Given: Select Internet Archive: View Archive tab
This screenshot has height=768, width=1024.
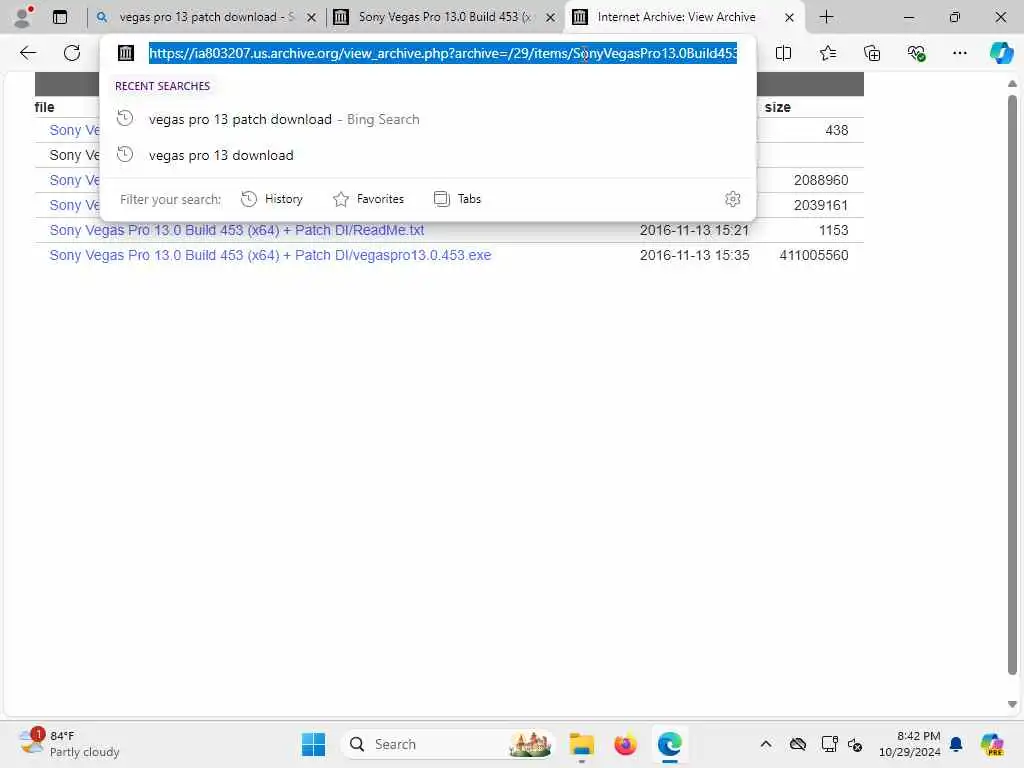Looking at the screenshot, I should pyautogui.click(x=677, y=17).
